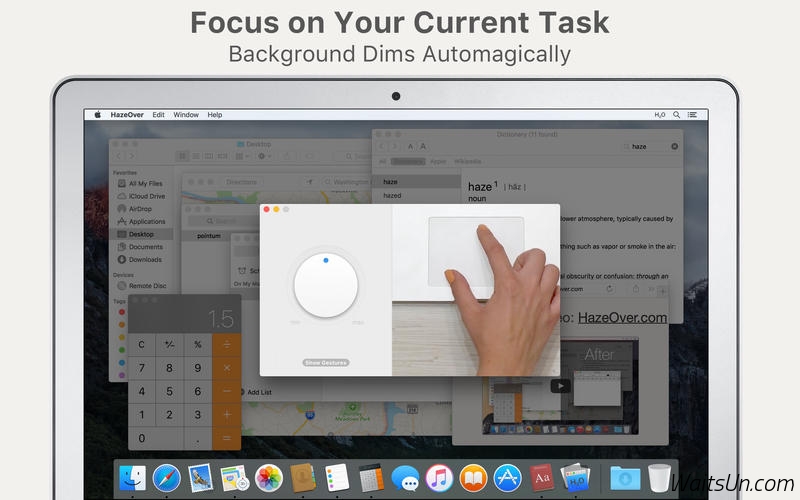Click the Maps search field with Washington
This screenshot has height=500, width=800.
(346, 182)
